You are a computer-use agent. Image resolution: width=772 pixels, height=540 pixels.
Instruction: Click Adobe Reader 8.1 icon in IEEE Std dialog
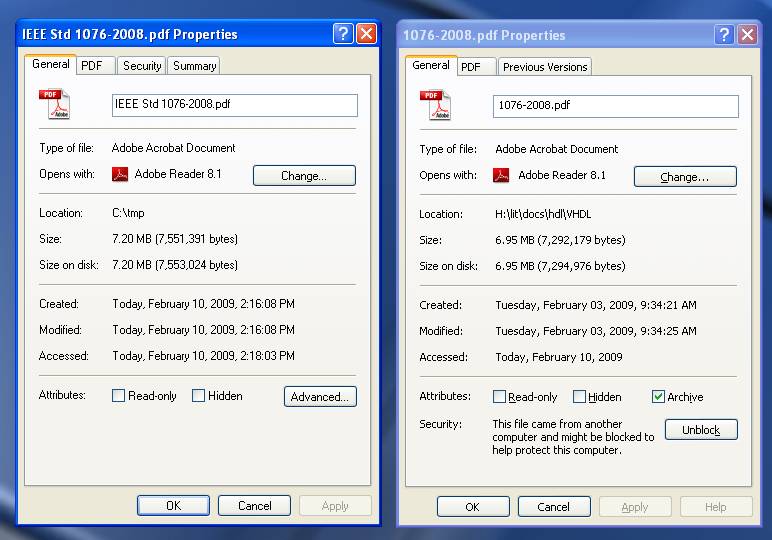[x=120, y=174]
